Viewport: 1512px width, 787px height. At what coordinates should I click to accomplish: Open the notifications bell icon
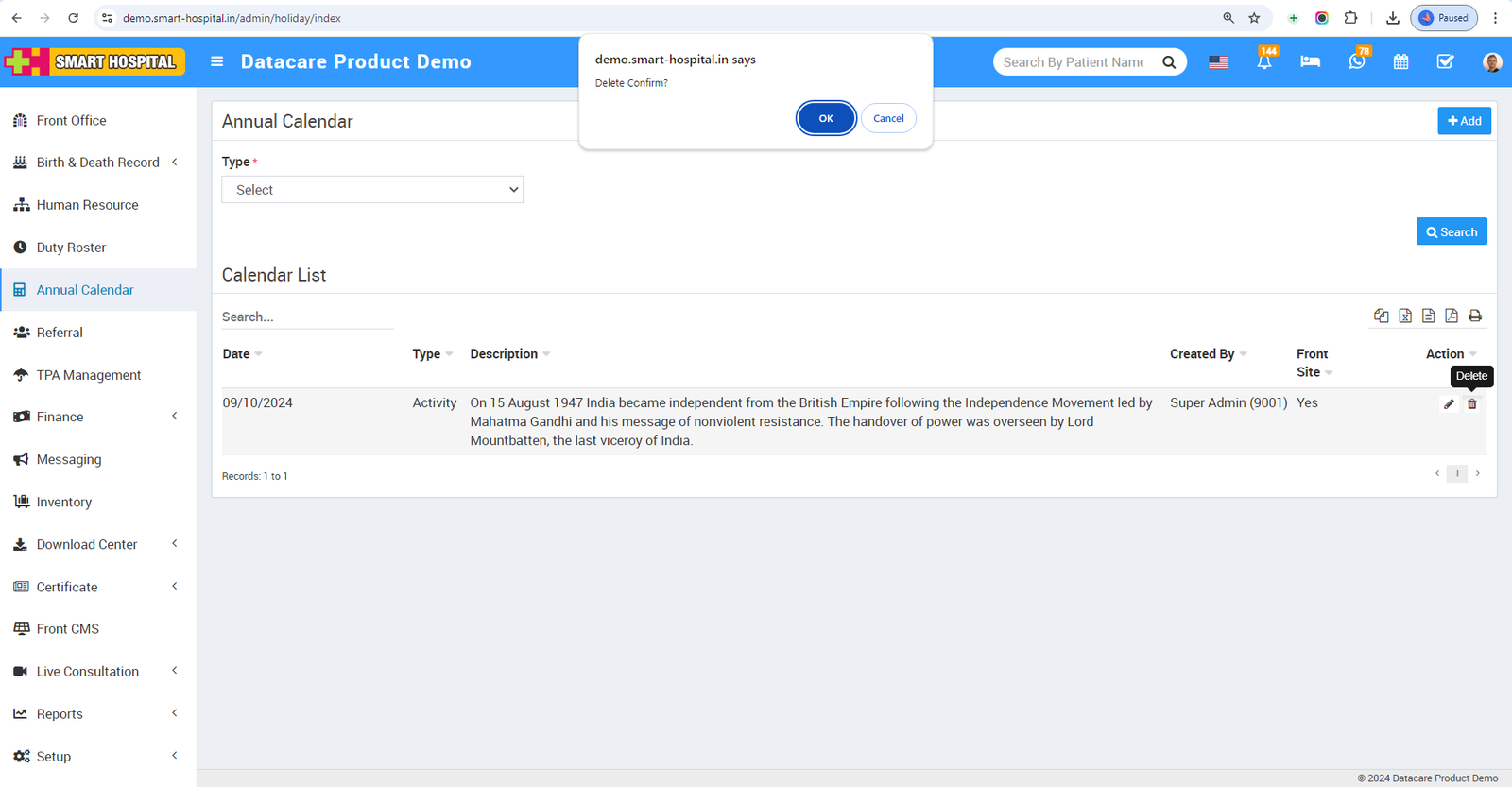(x=1263, y=61)
